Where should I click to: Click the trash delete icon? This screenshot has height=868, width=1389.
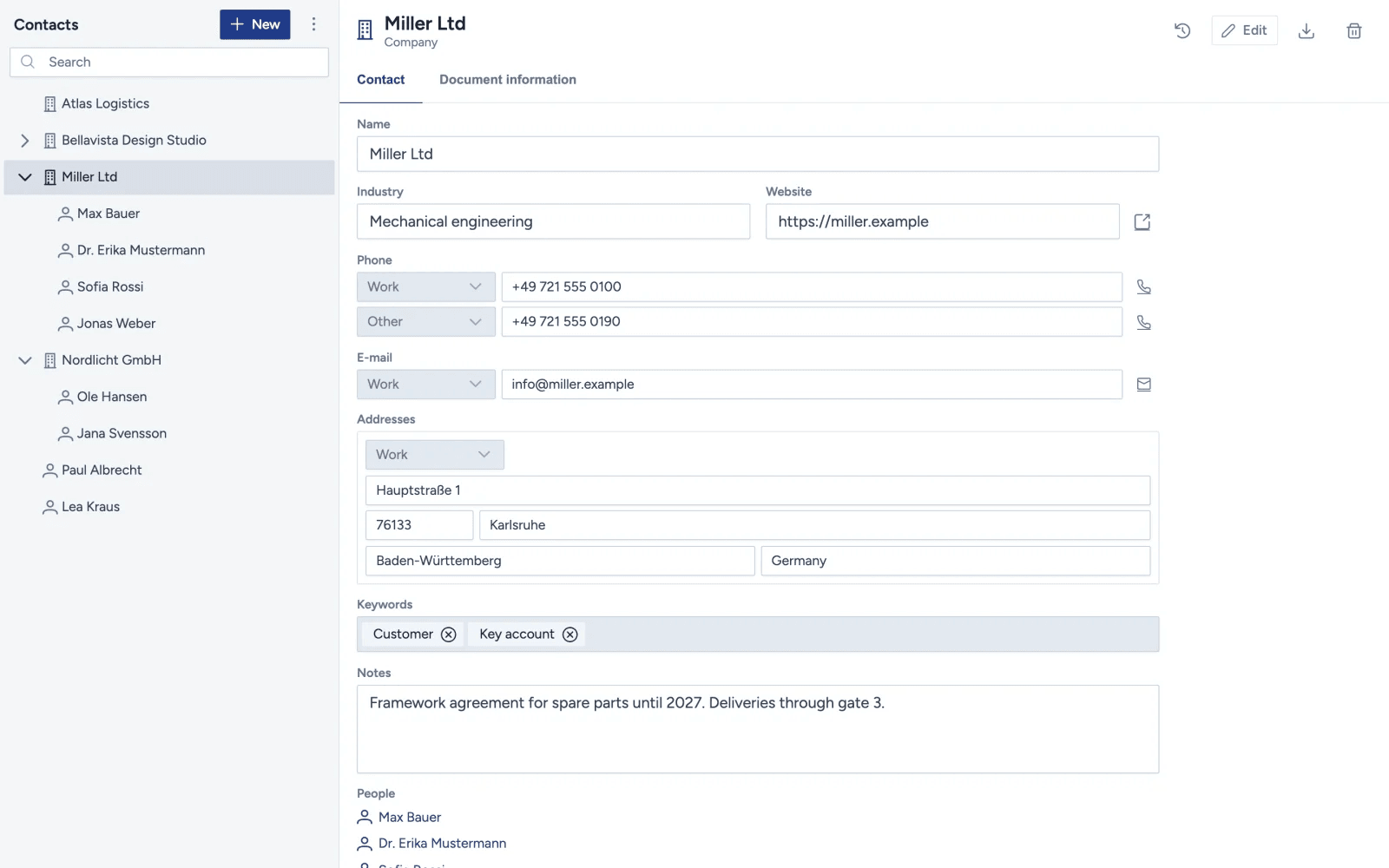click(x=1353, y=31)
